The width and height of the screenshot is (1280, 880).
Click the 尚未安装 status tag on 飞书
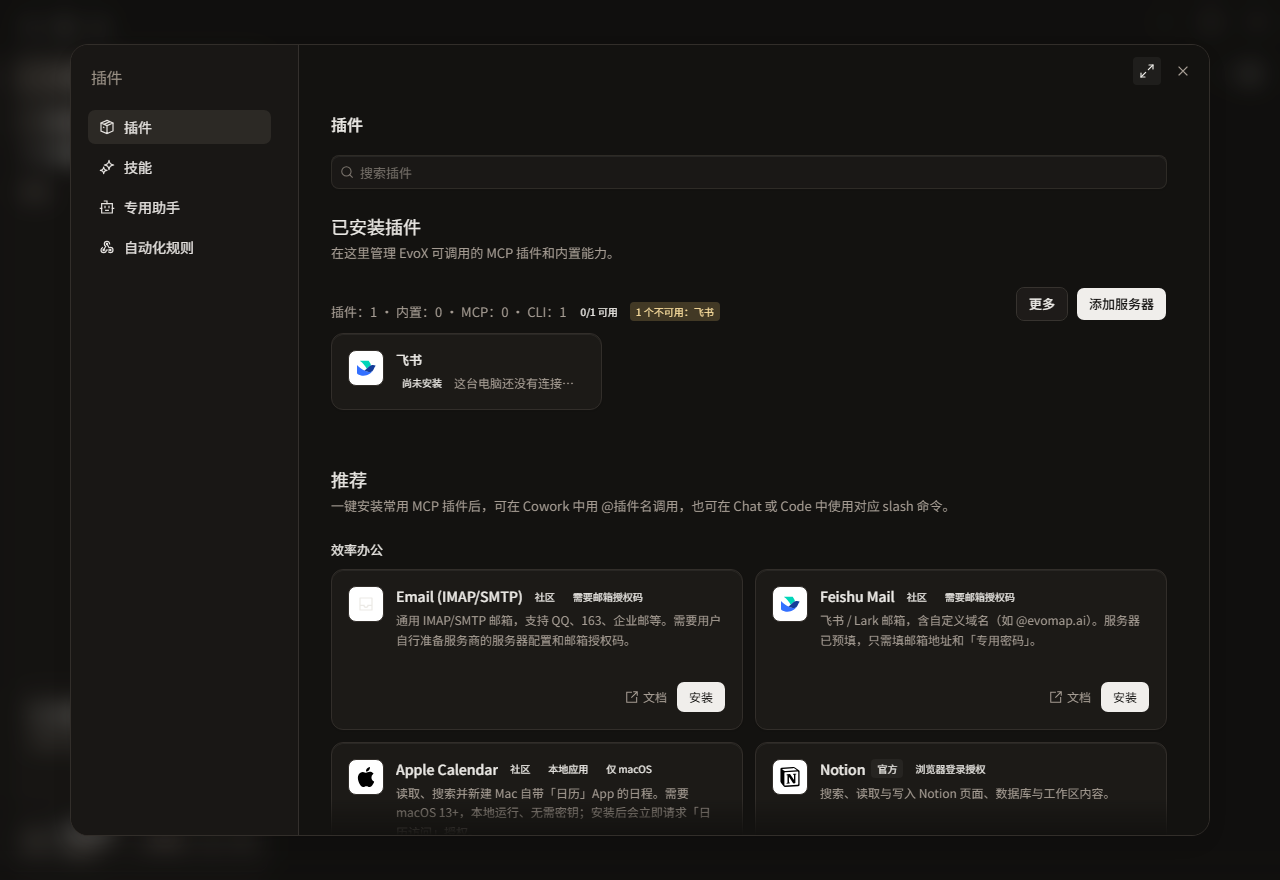click(422, 383)
